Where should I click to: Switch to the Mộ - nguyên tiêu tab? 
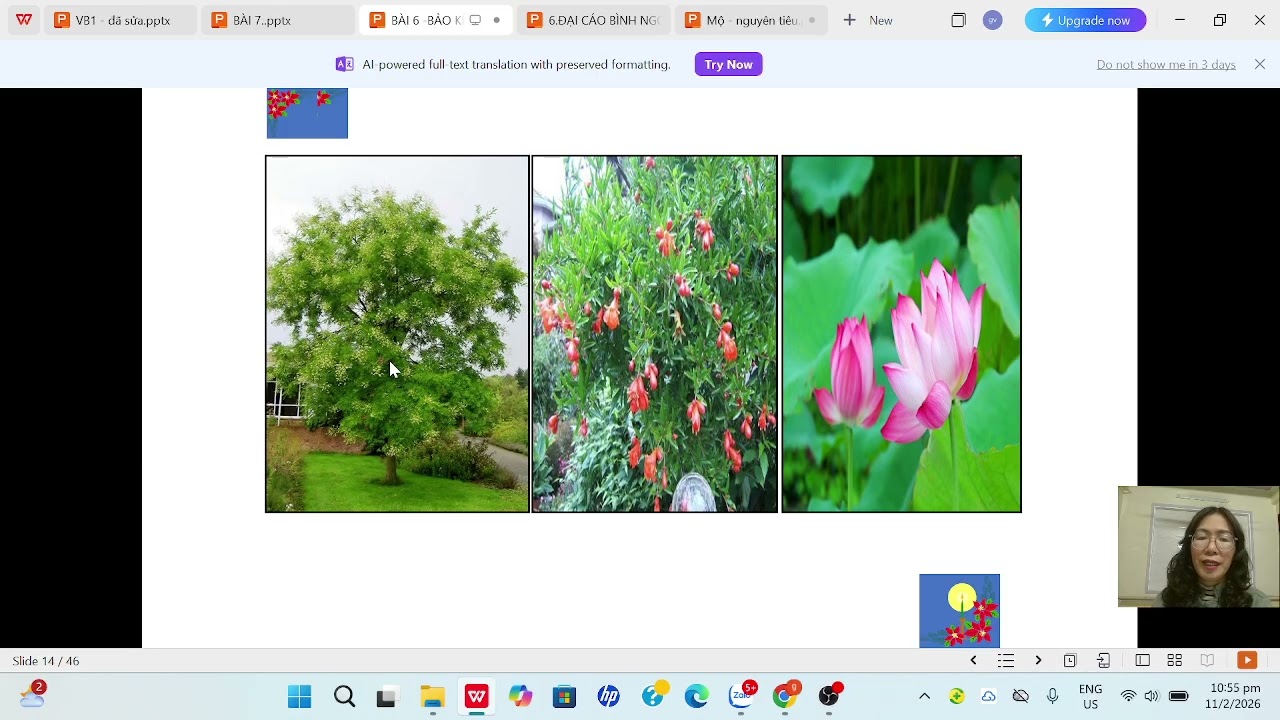click(x=751, y=20)
